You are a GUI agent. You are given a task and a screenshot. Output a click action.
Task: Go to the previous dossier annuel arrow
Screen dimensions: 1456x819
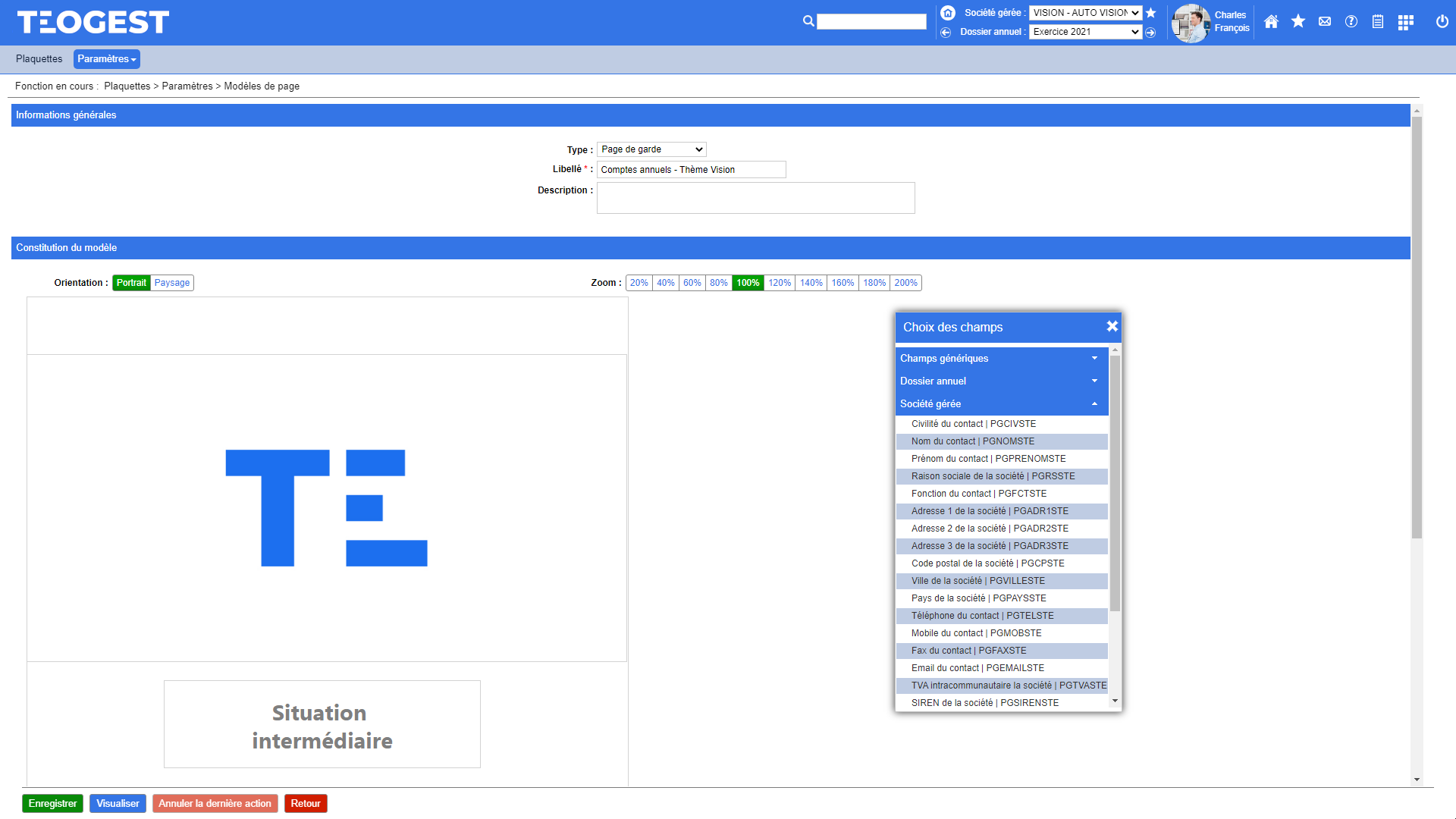(x=946, y=32)
